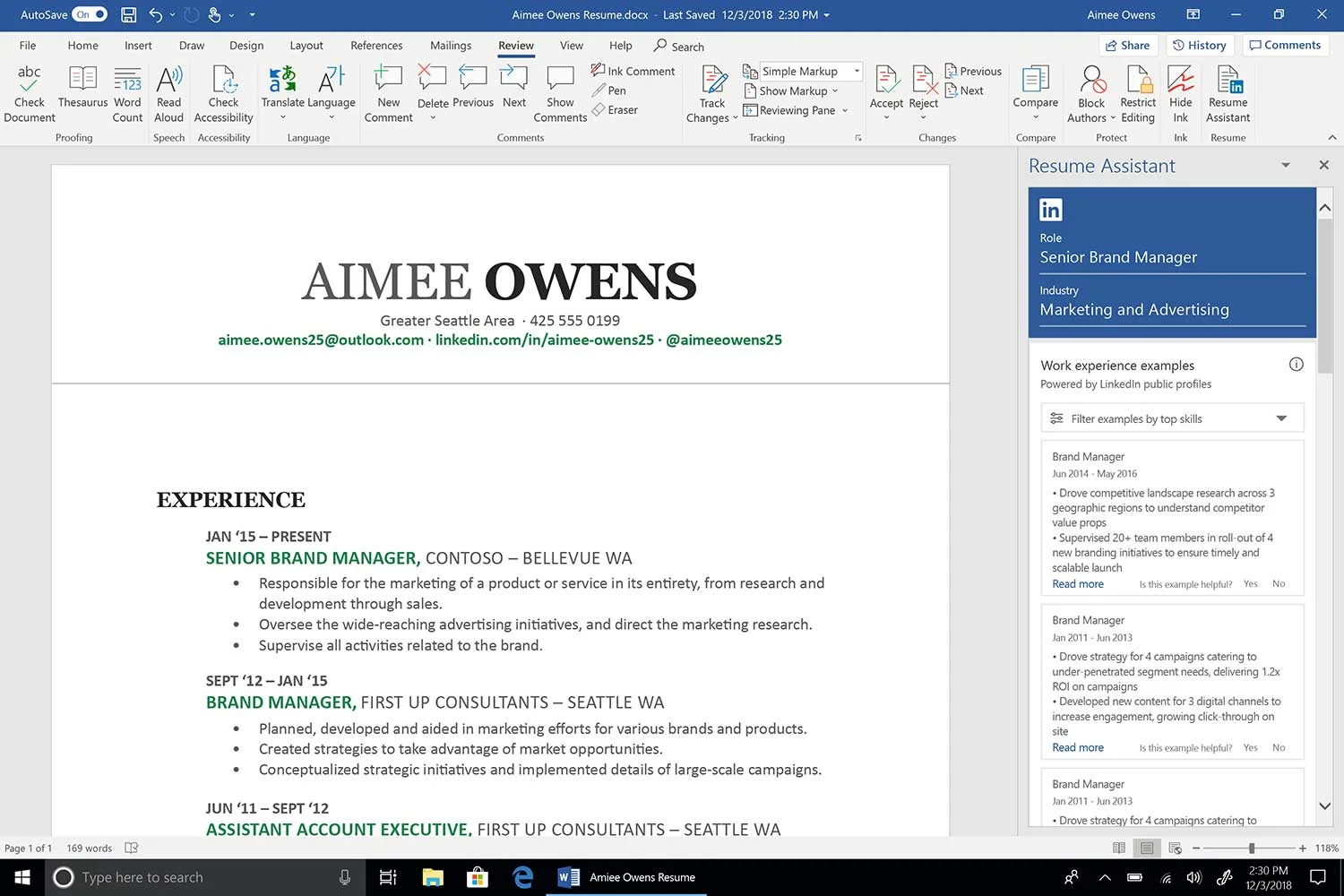Switch to the Mailings tab
1344x896 pixels.
451,46
